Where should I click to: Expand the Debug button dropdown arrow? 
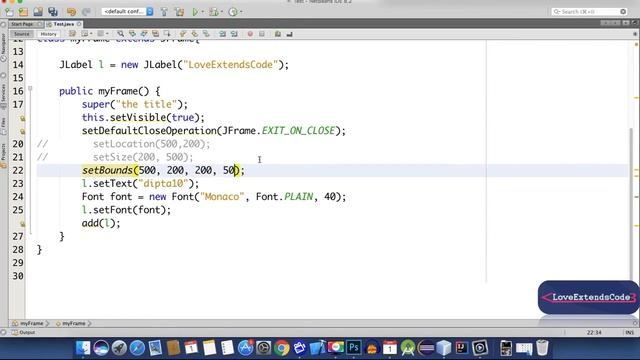pyautogui.click(x=221, y=12)
